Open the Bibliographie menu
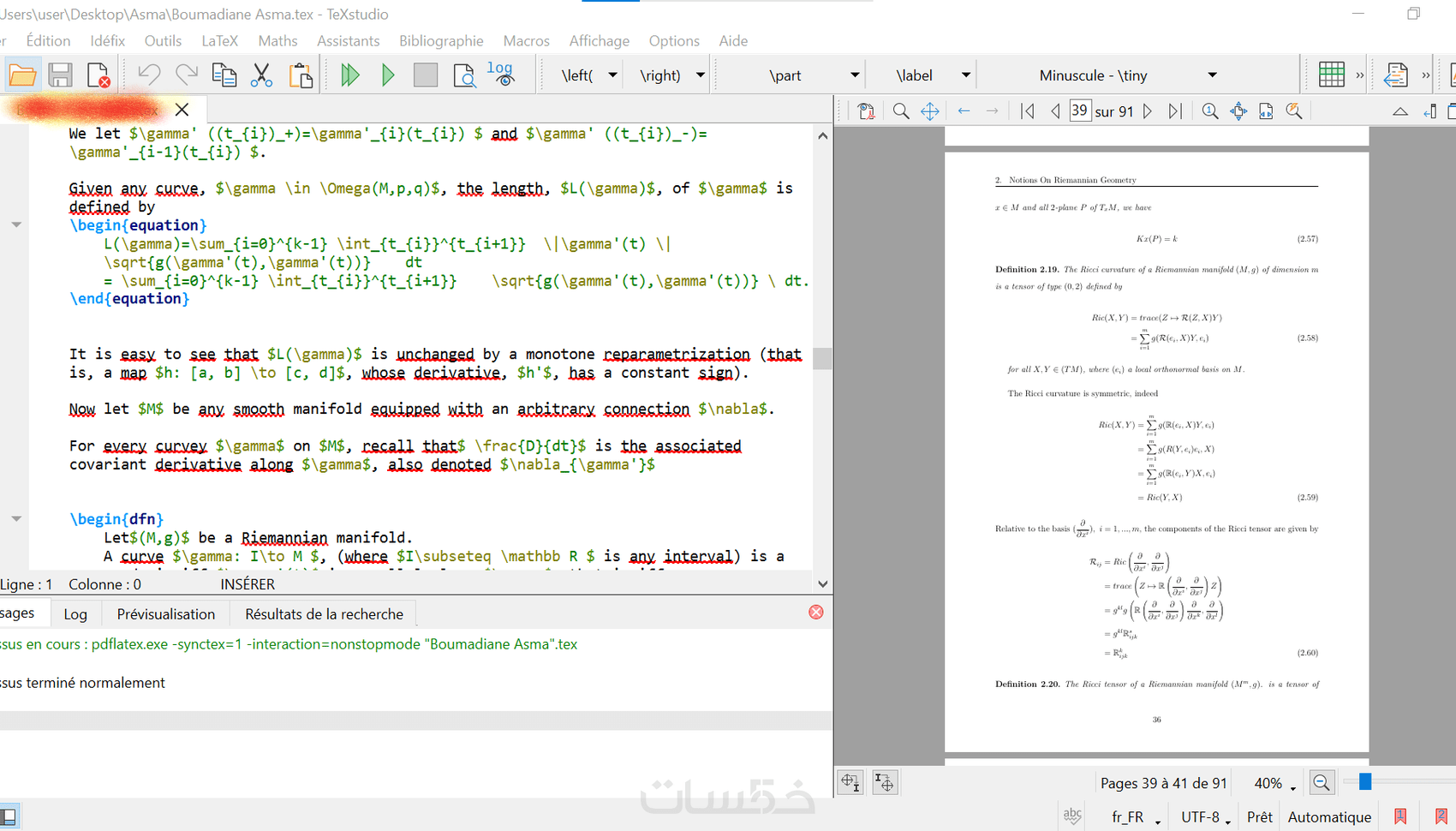 point(441,40)
